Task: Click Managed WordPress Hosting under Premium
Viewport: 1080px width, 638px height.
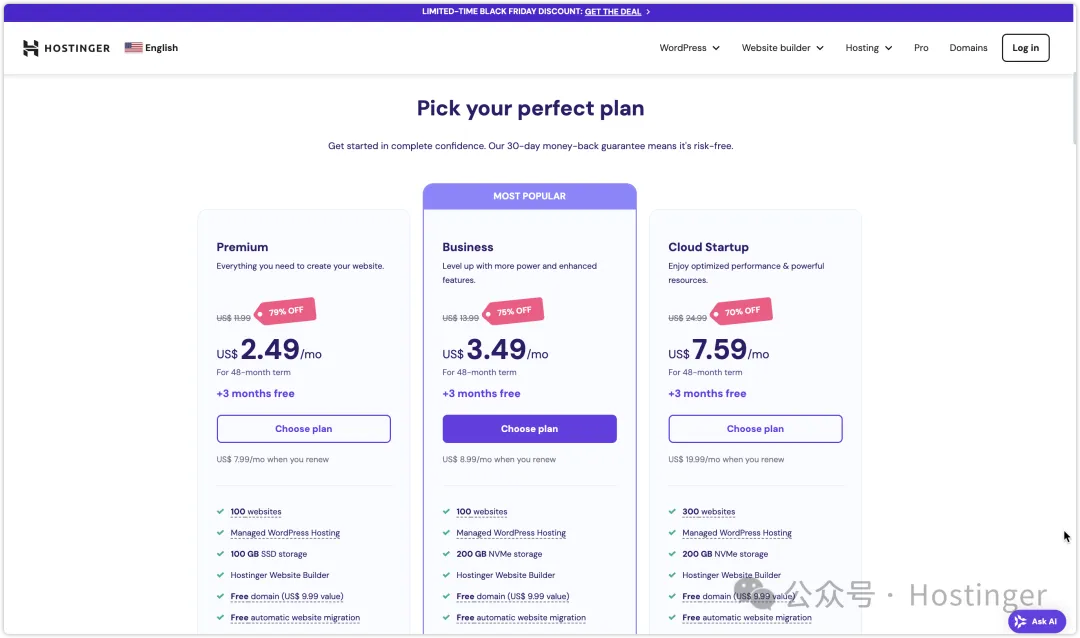Action: (x=285, y=533)
